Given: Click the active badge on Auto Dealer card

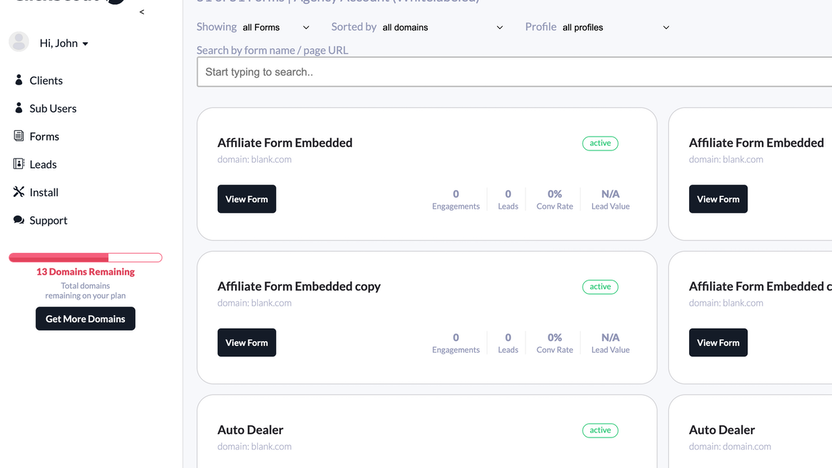Looking at the screenshot, I should pos(600,431).
